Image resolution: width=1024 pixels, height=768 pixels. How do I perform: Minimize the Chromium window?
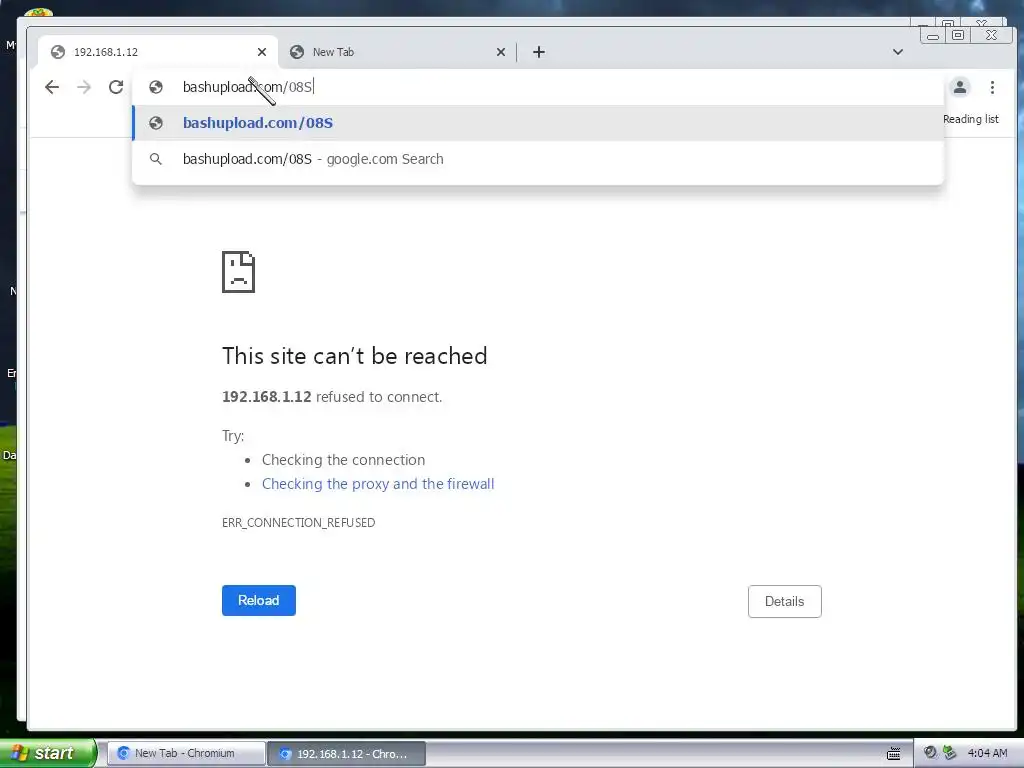click(933, 35)
